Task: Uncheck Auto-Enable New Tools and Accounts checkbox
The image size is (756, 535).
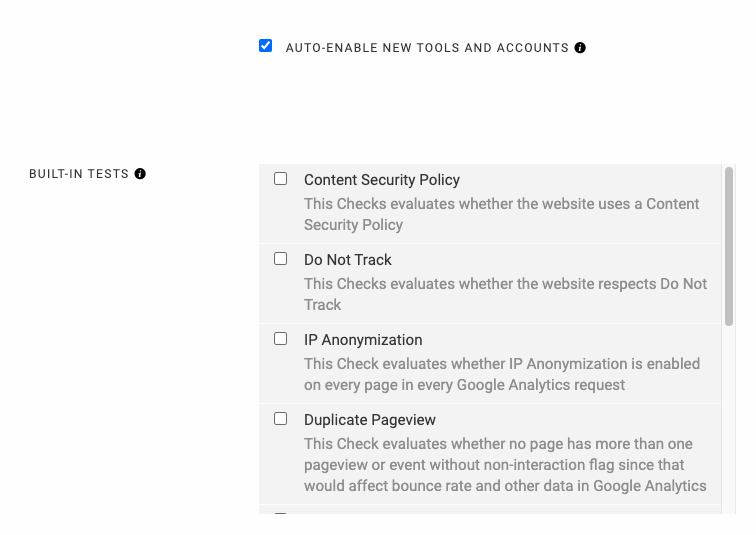Action: [266, 46]
